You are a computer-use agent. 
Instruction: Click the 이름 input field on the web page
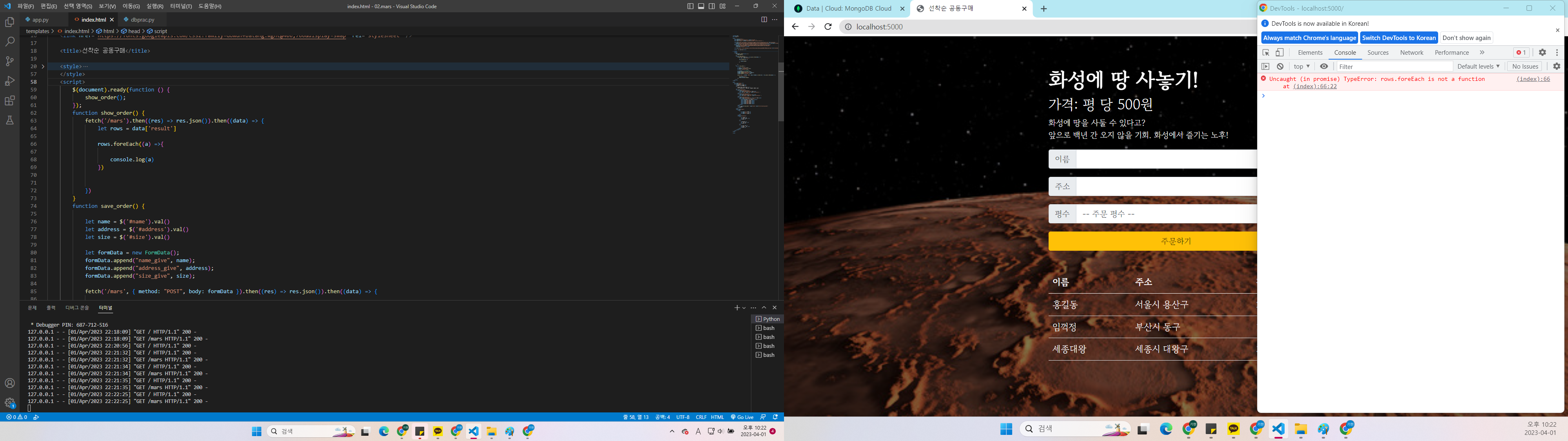1166,159
